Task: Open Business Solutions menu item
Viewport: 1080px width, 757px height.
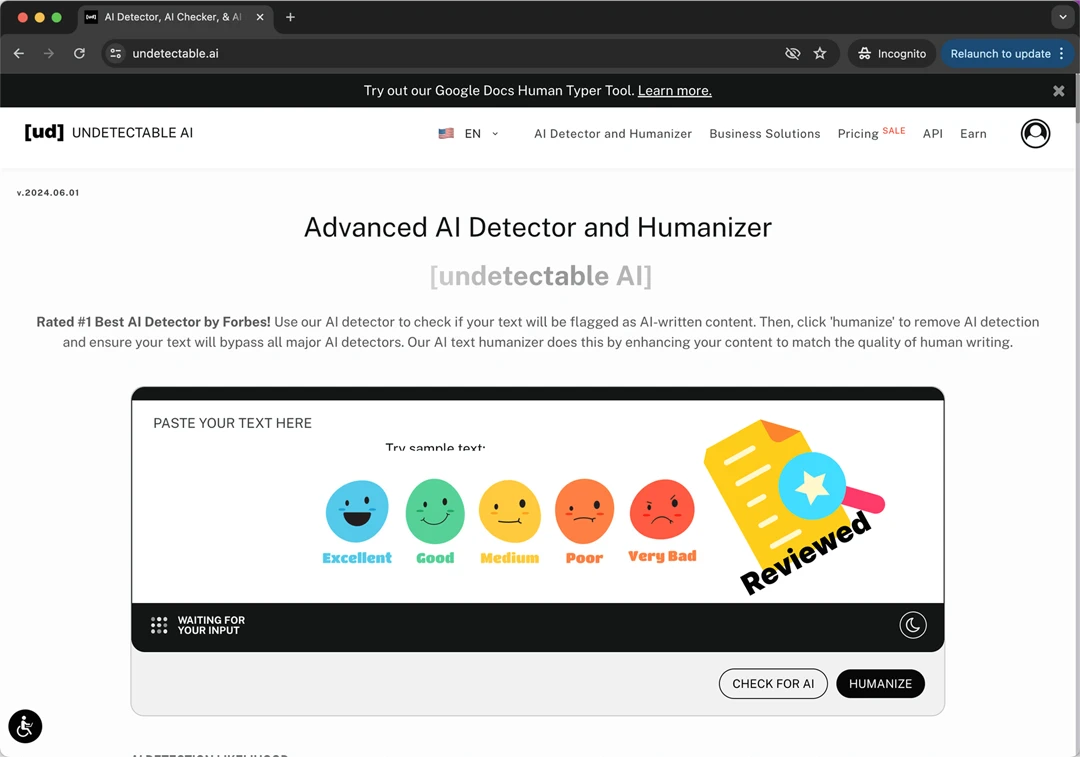Action: pos(765,134)
